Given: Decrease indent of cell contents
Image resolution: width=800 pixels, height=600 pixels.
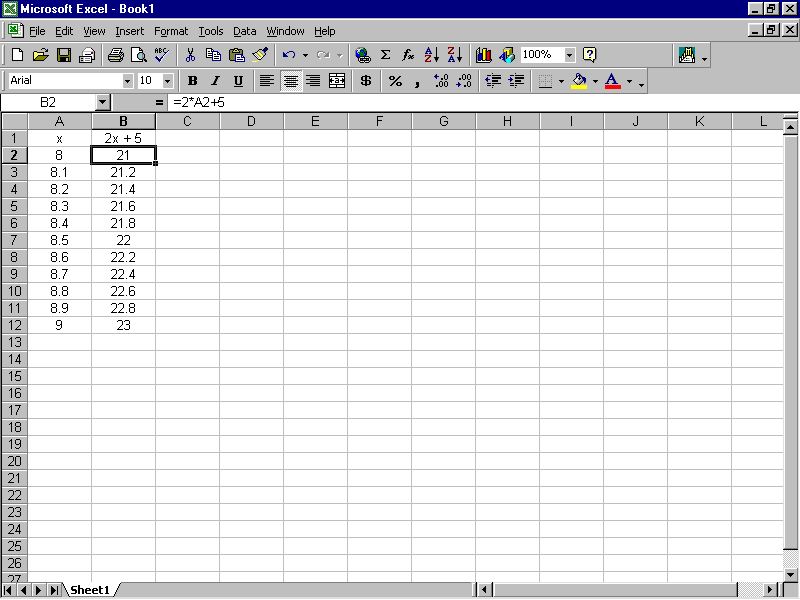Looking at the screenshot, I should (x=493, y=81).
